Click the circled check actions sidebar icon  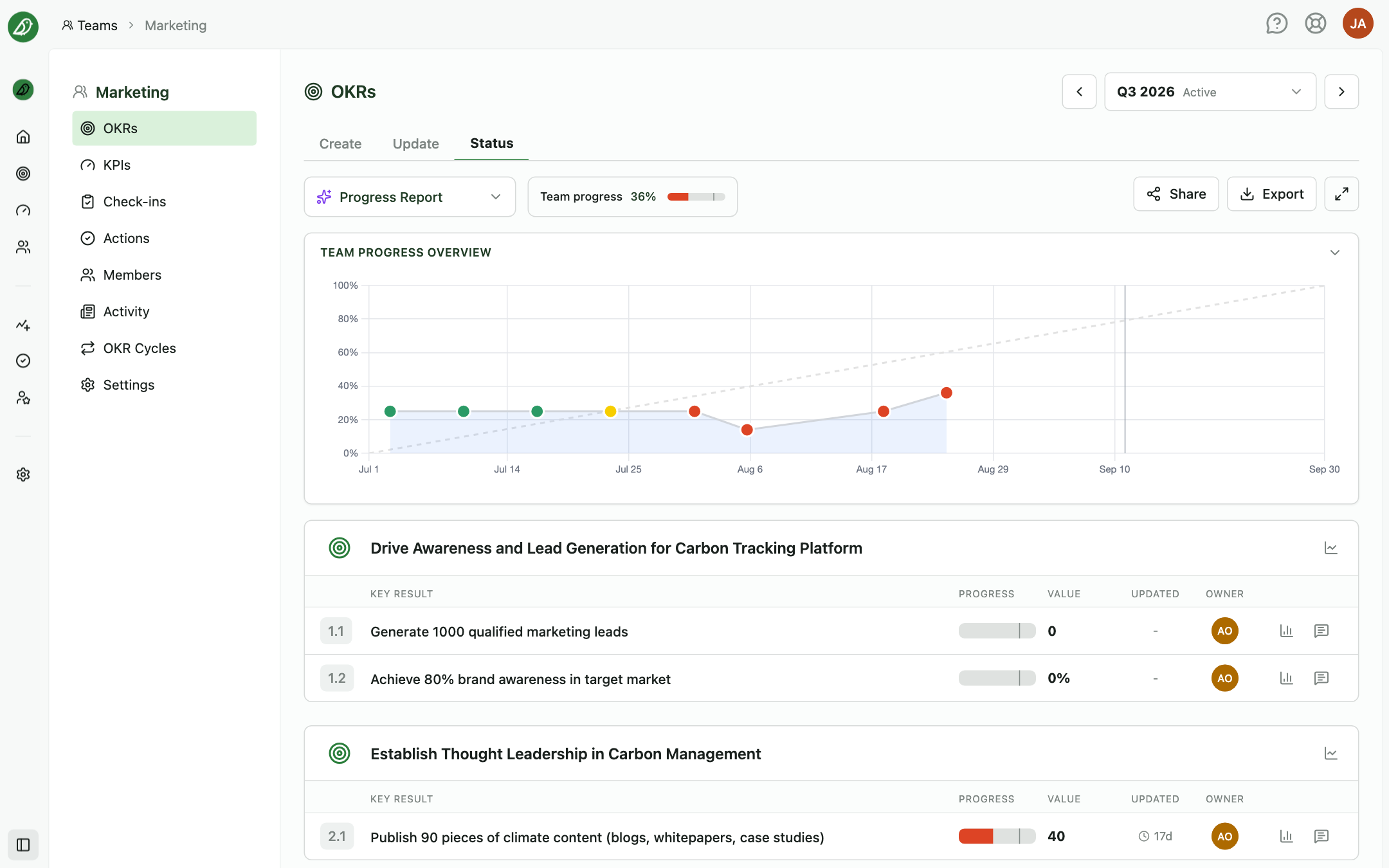(x=23, y=361)
